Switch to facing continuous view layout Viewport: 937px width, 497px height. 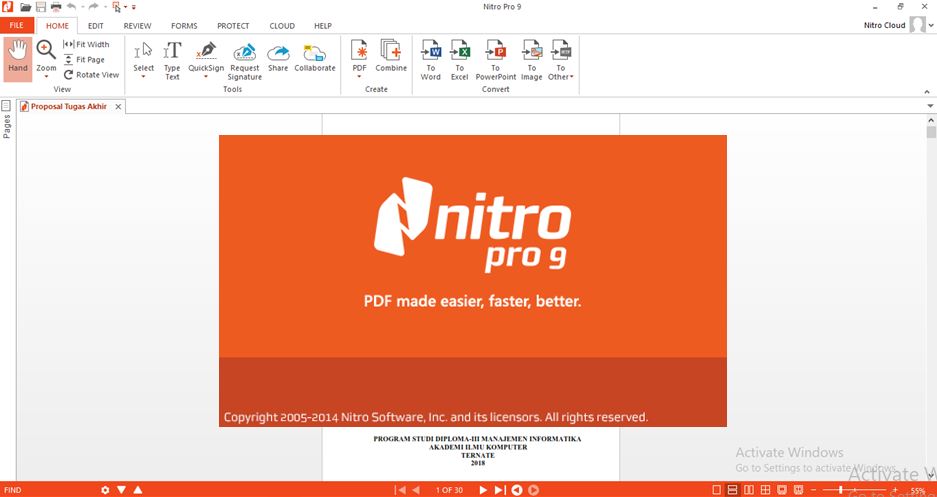(x=765, y=490)
